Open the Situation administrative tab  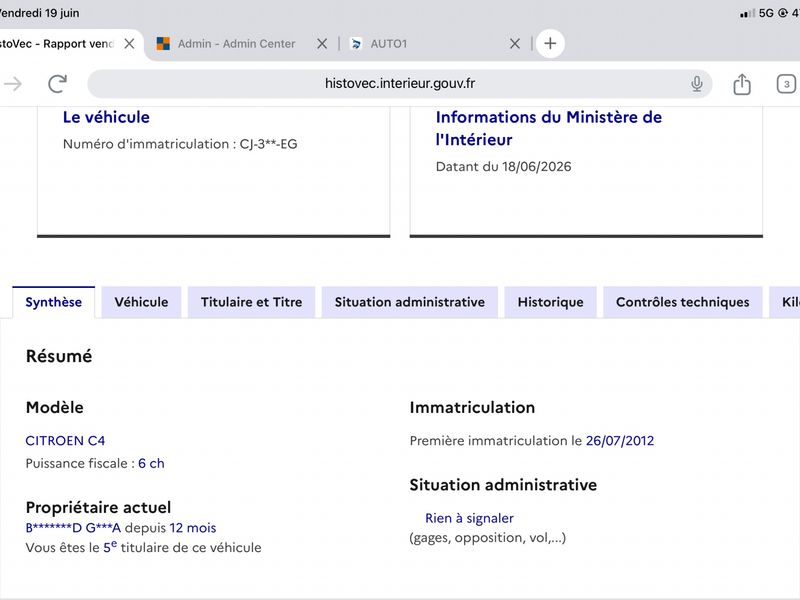point(410,302)
